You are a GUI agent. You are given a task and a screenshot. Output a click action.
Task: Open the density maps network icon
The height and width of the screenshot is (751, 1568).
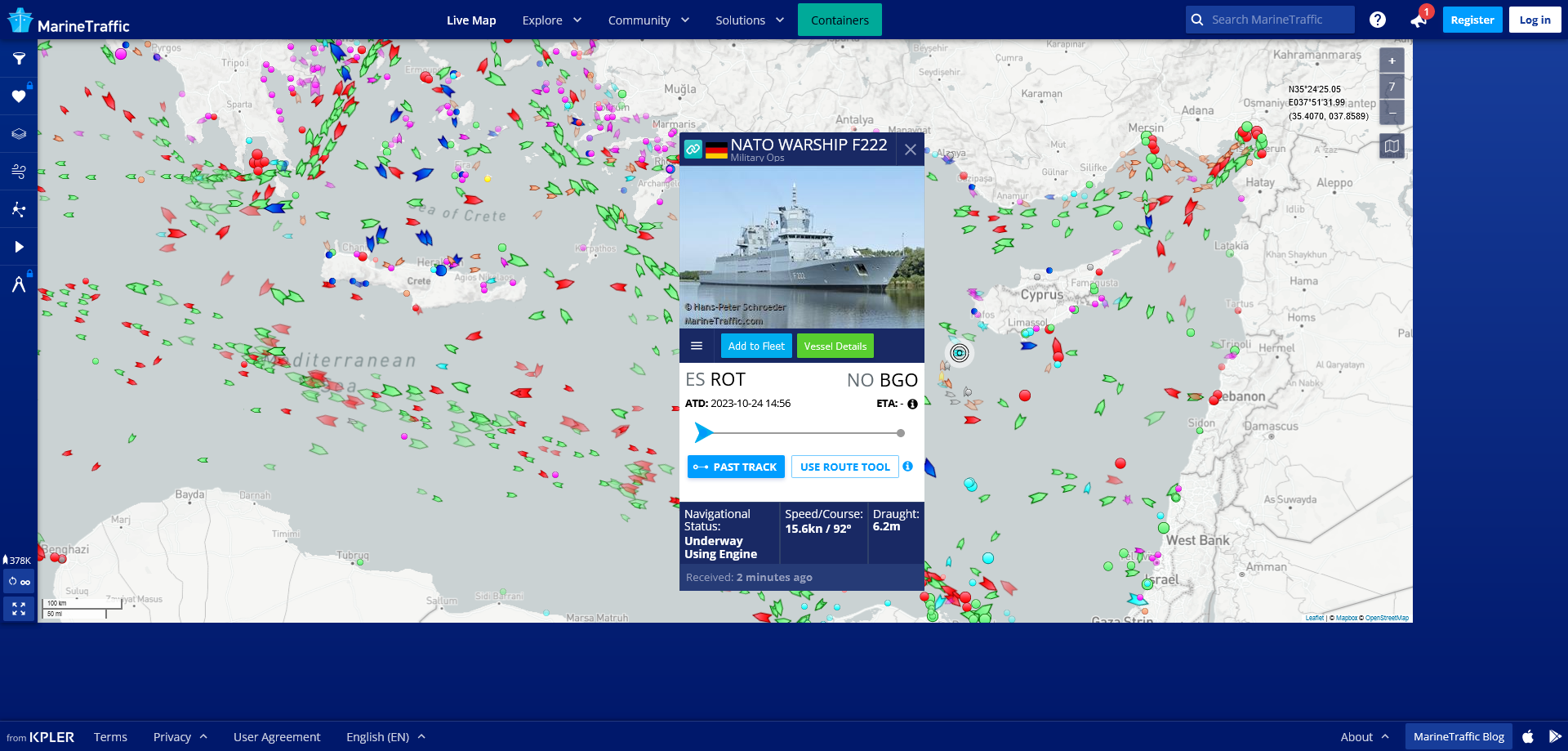pos(19,209)
